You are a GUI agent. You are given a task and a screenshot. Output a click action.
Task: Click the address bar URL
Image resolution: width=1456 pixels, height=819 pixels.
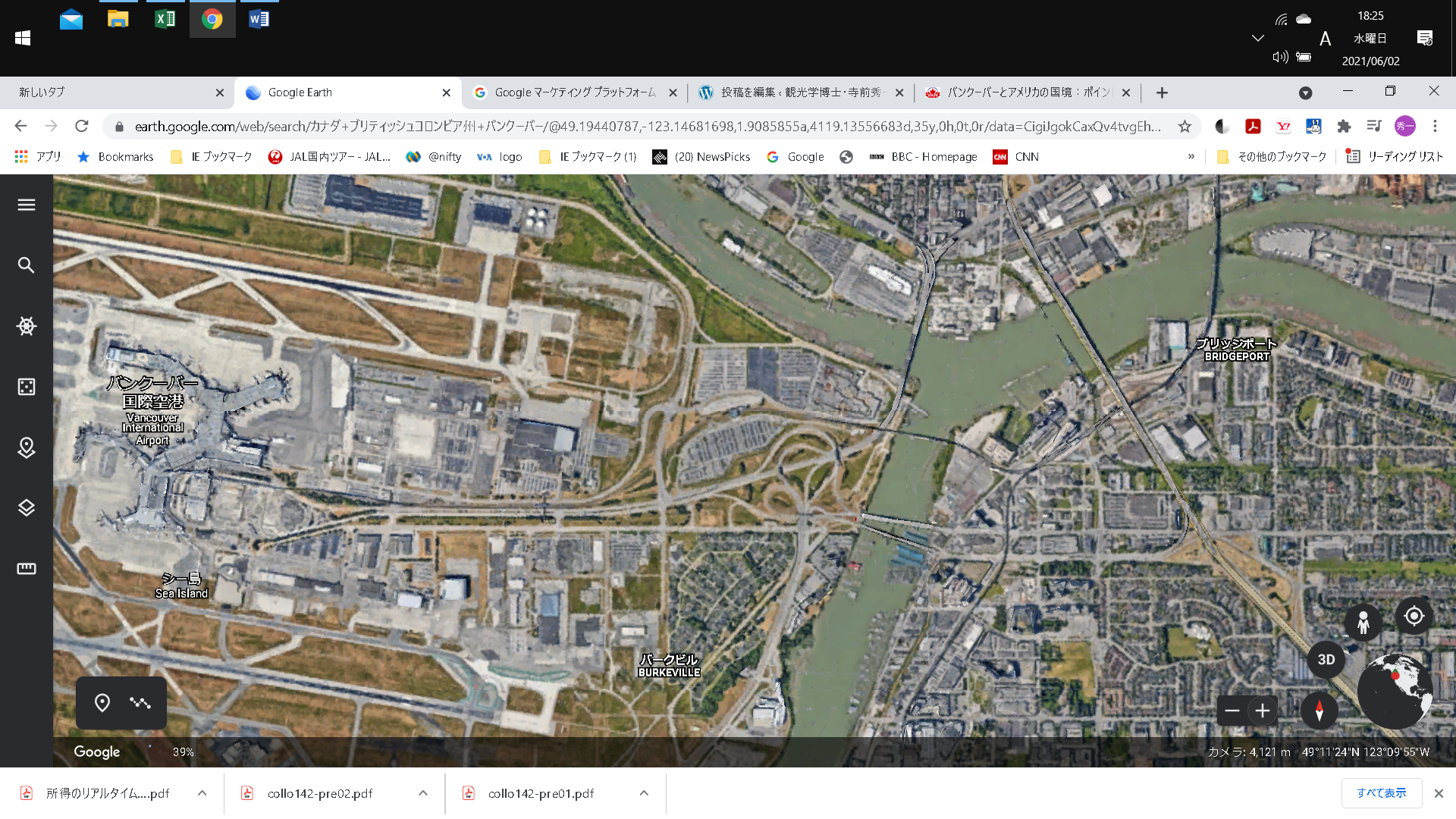click(x=648, y=127)
